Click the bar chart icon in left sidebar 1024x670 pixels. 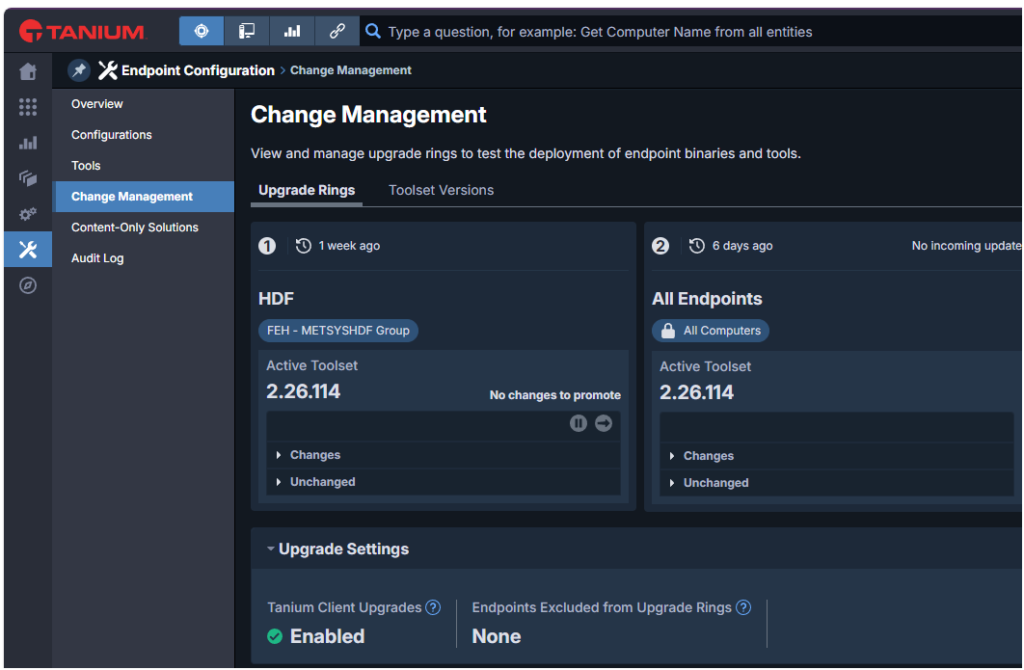coord(28,142)
